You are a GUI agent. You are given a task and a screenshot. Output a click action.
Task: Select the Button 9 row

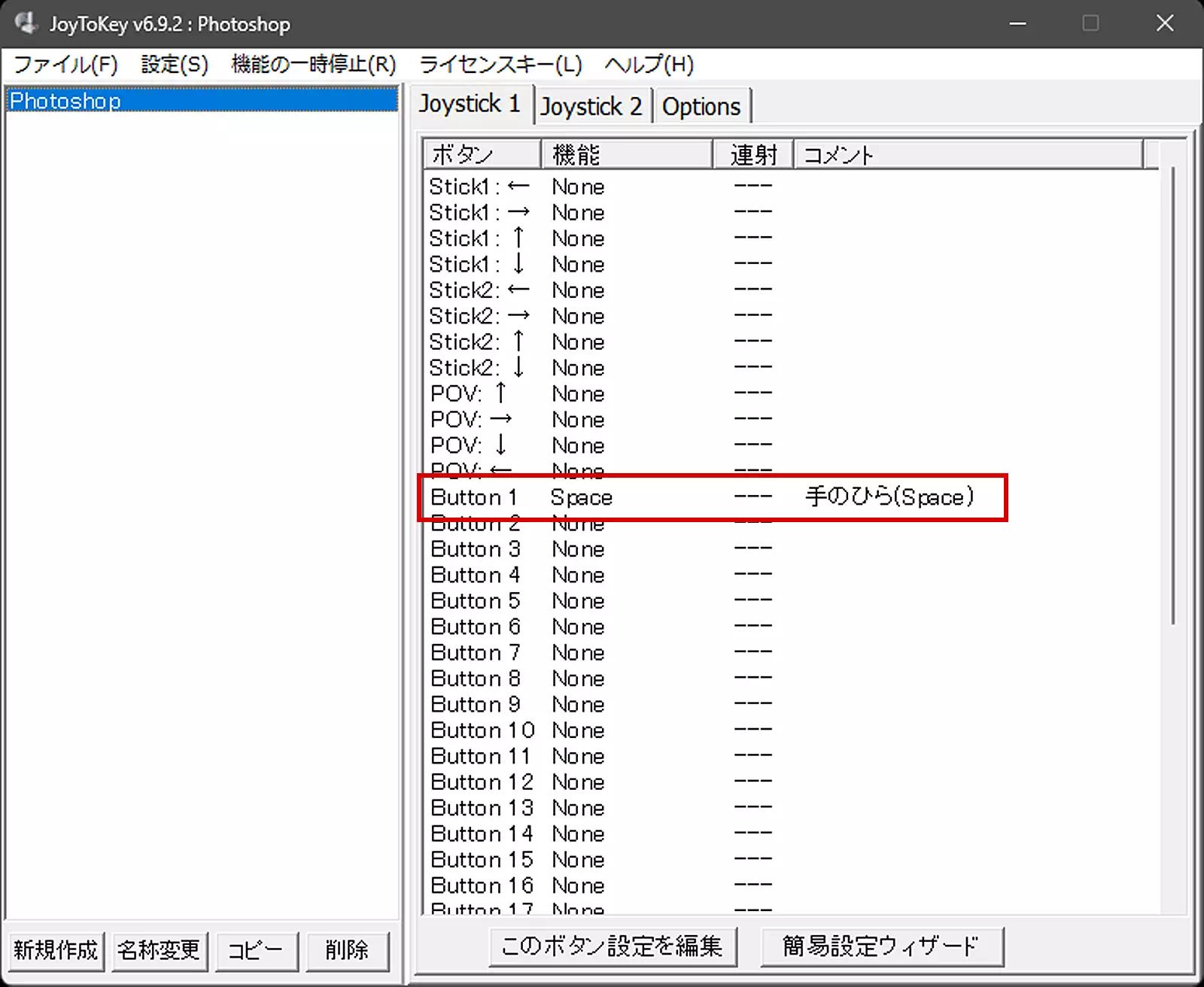[790, 704]
